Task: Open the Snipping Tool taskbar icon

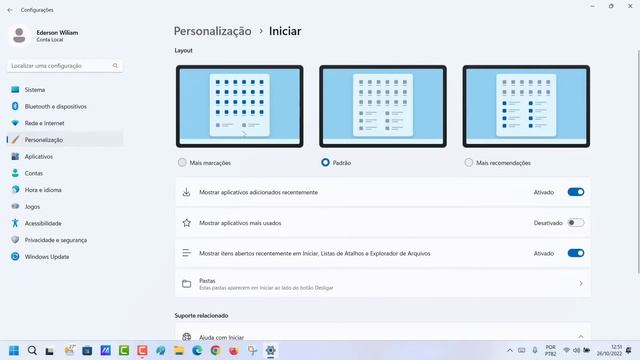Action: tap(252, 351)
